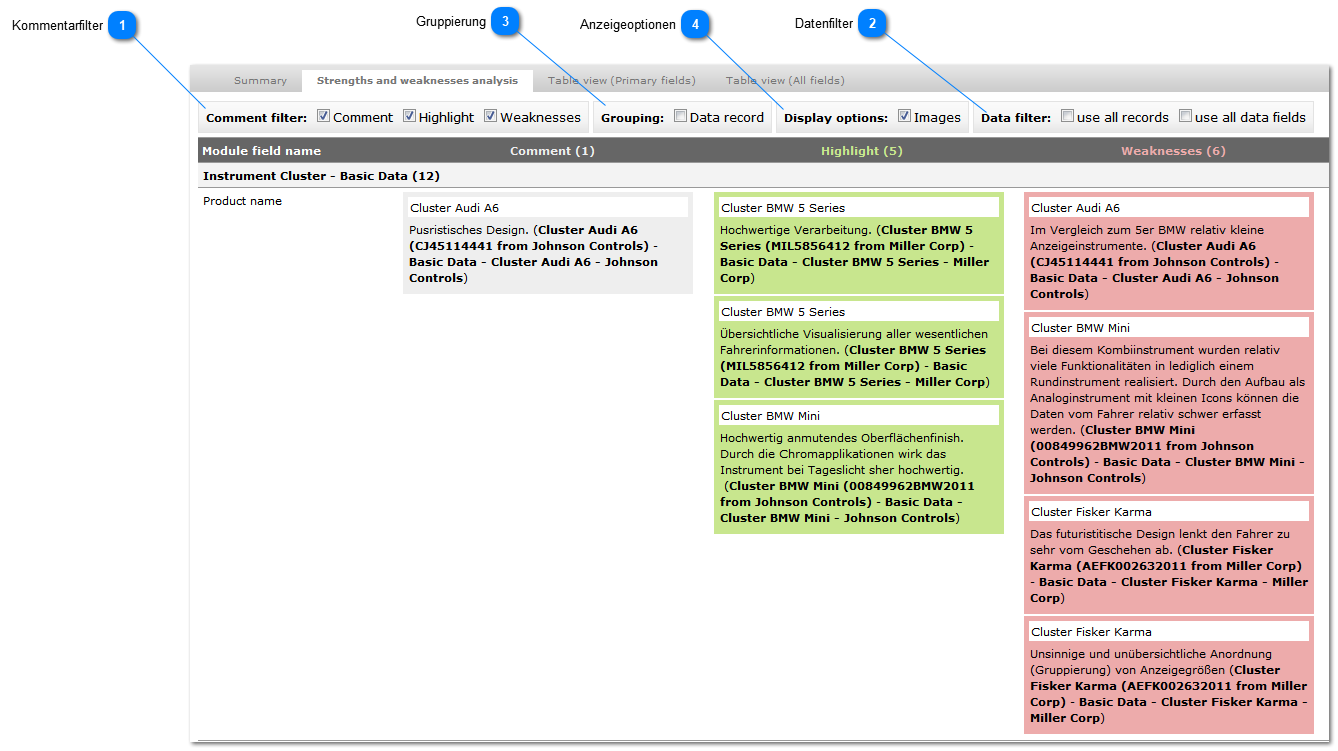The width and height of the screenshot is (1338, 751).
Task: Click Cluster BMW Mini title in Weaknesses column
Action: tap(1169, 328)
